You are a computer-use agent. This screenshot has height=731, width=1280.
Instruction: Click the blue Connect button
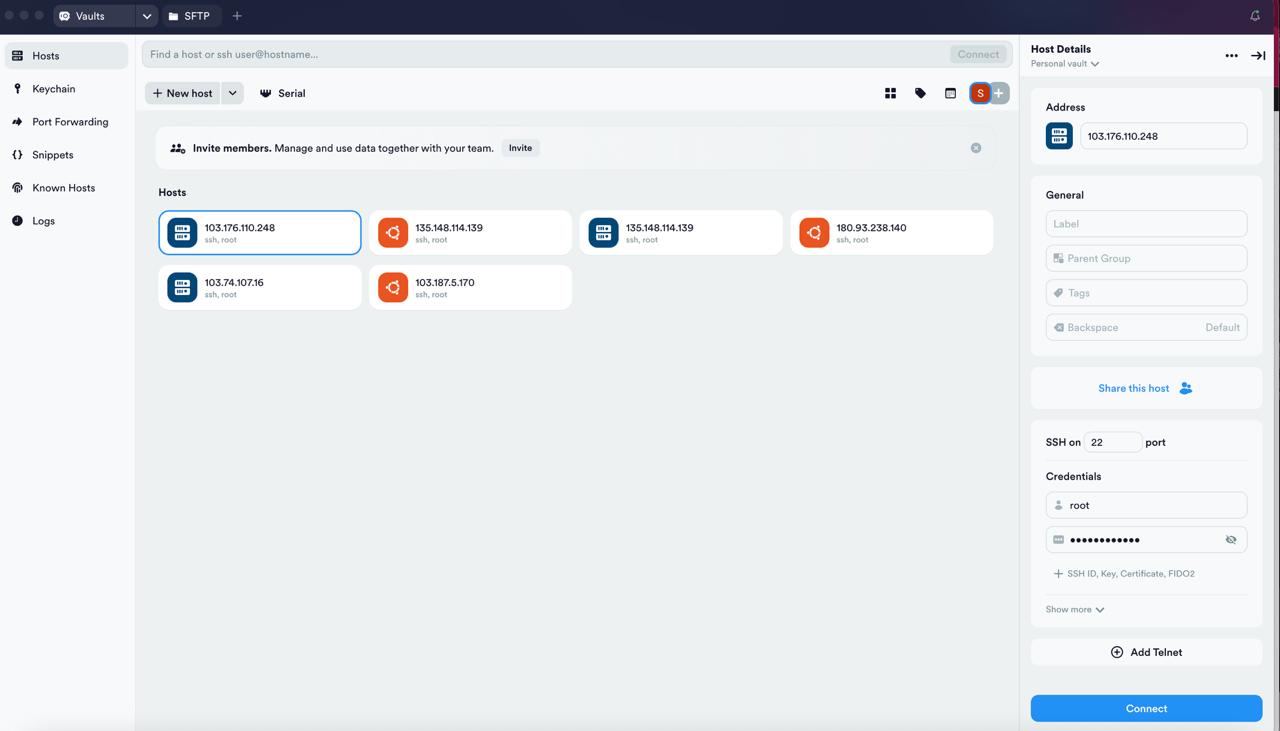point(1146,708)
